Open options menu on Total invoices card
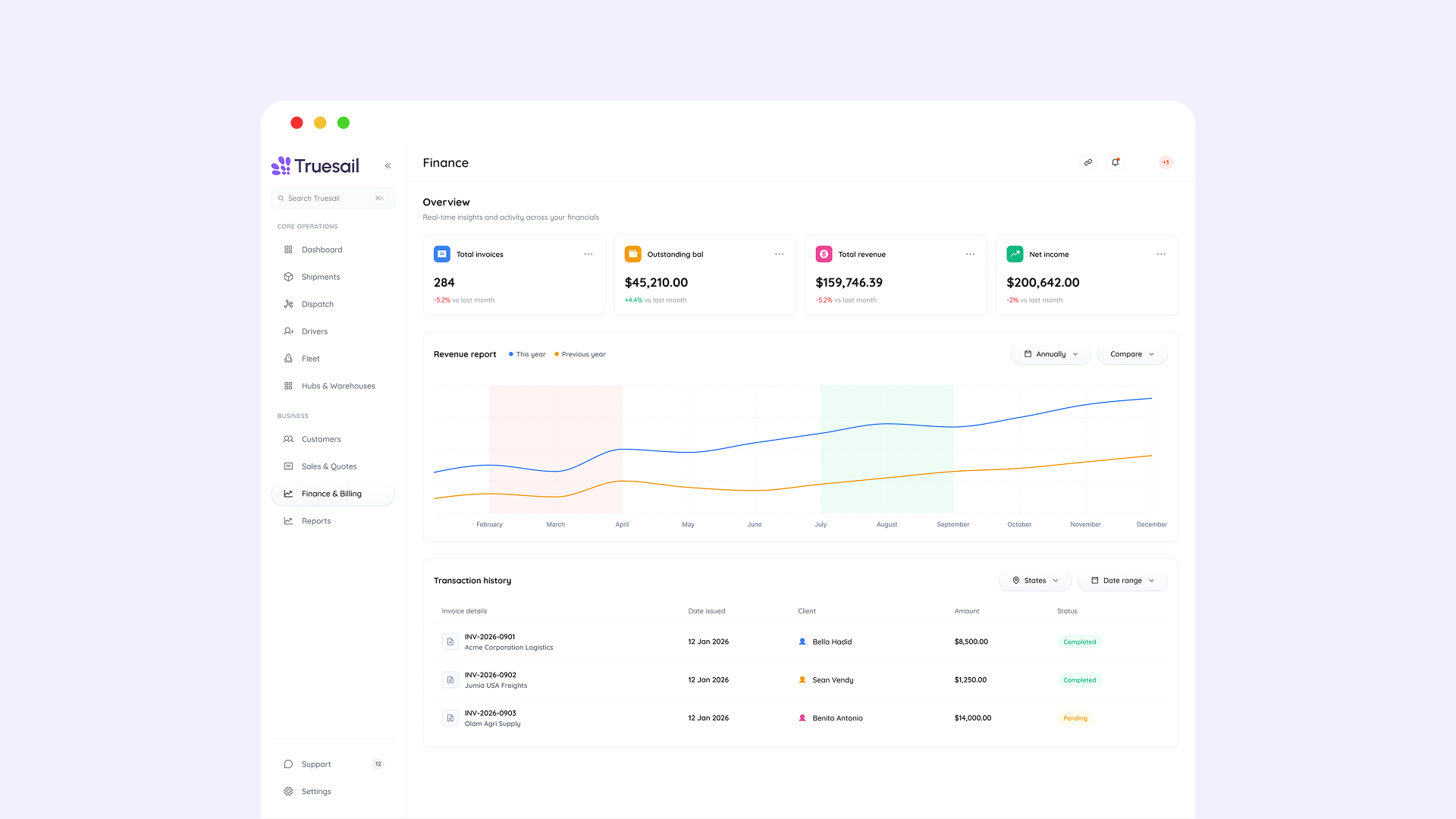Viewport: 1456px width, 819px height. click(x=588, y=254)
